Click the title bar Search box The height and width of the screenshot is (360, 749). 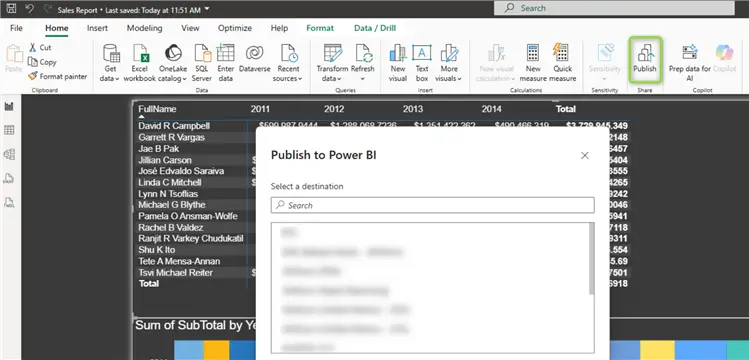(x=614, y=8)
